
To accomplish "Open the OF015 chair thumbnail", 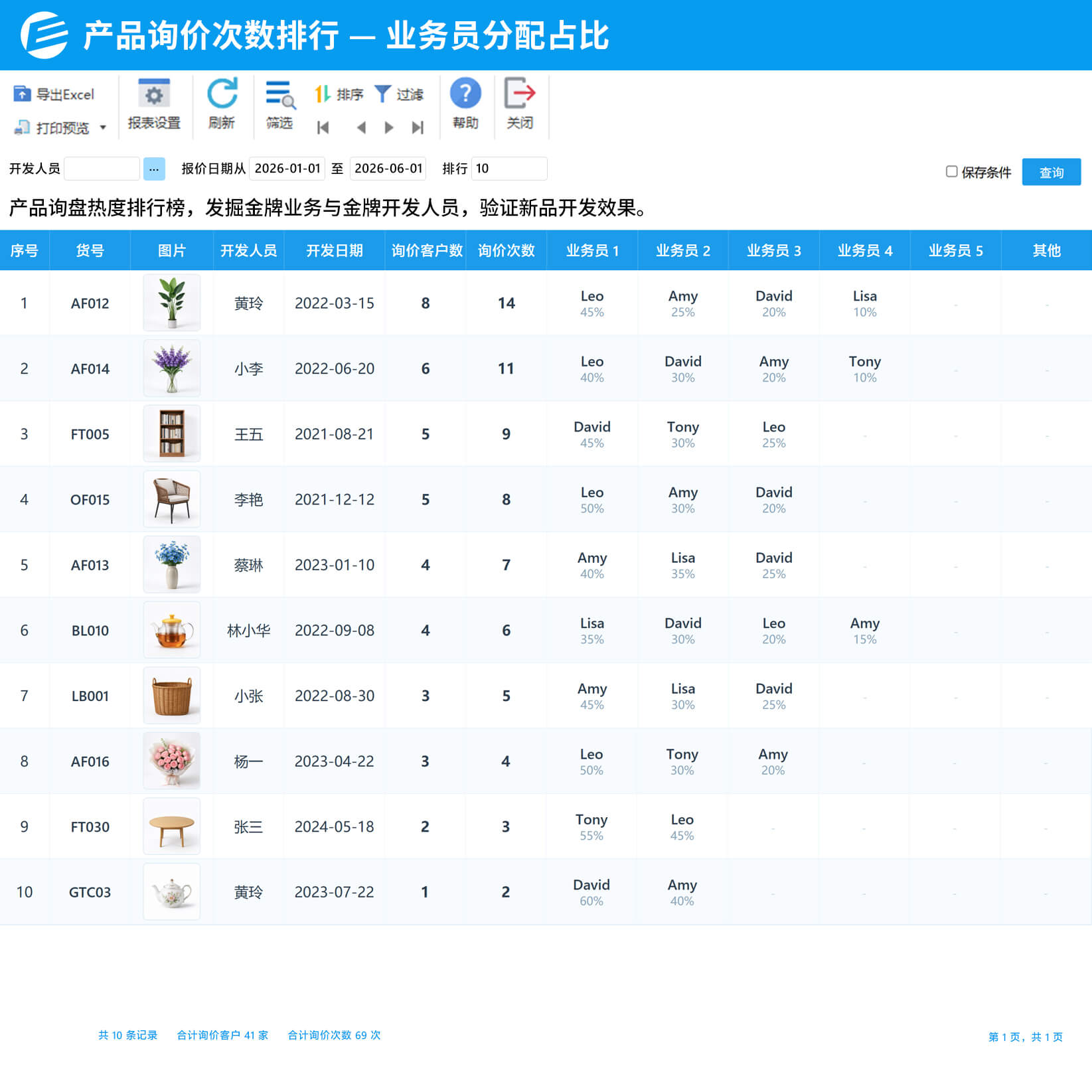I will [x=172, y=499].
